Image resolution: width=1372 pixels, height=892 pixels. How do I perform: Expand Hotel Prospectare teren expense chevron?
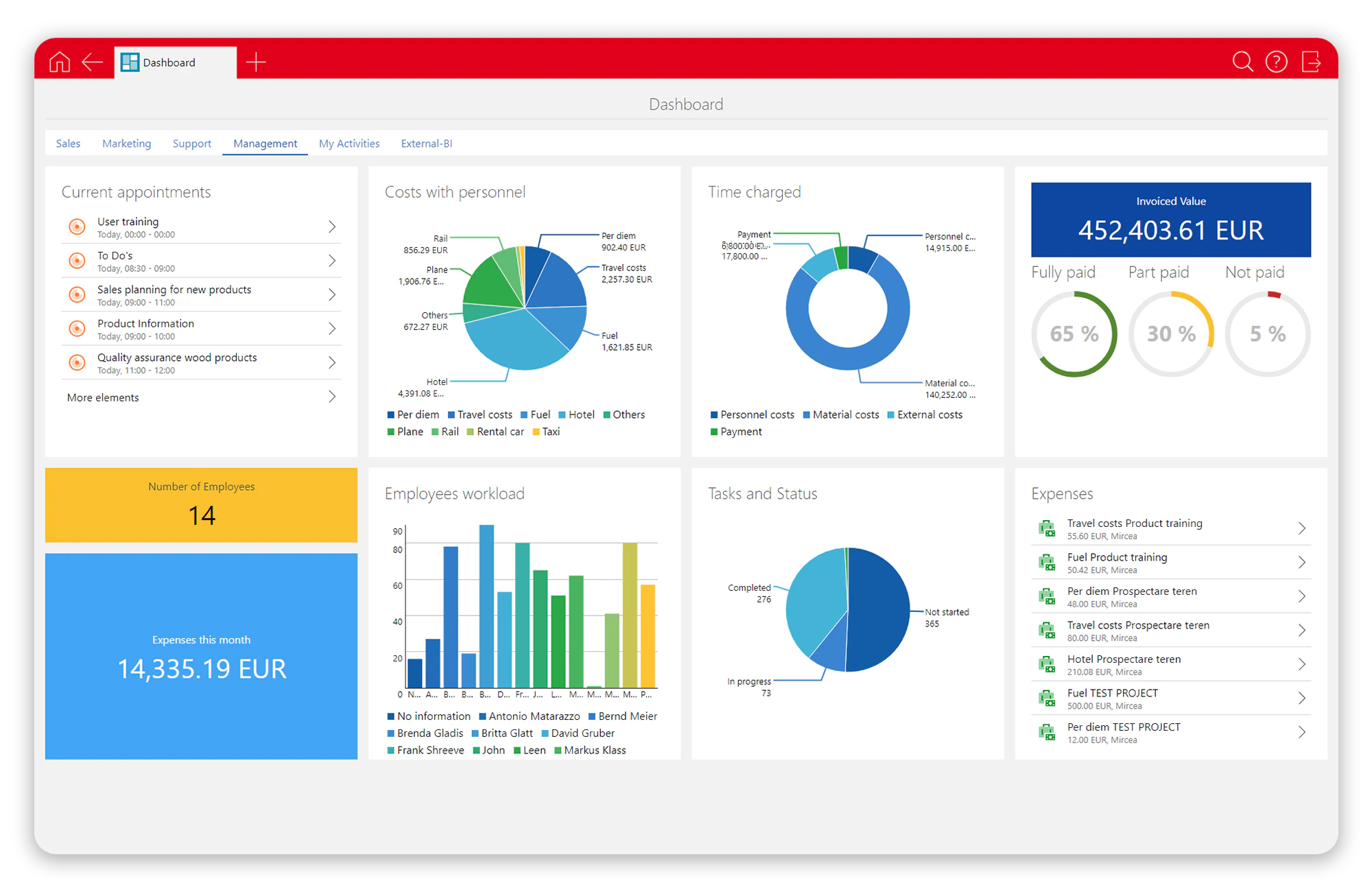[x=1301, y=664]
